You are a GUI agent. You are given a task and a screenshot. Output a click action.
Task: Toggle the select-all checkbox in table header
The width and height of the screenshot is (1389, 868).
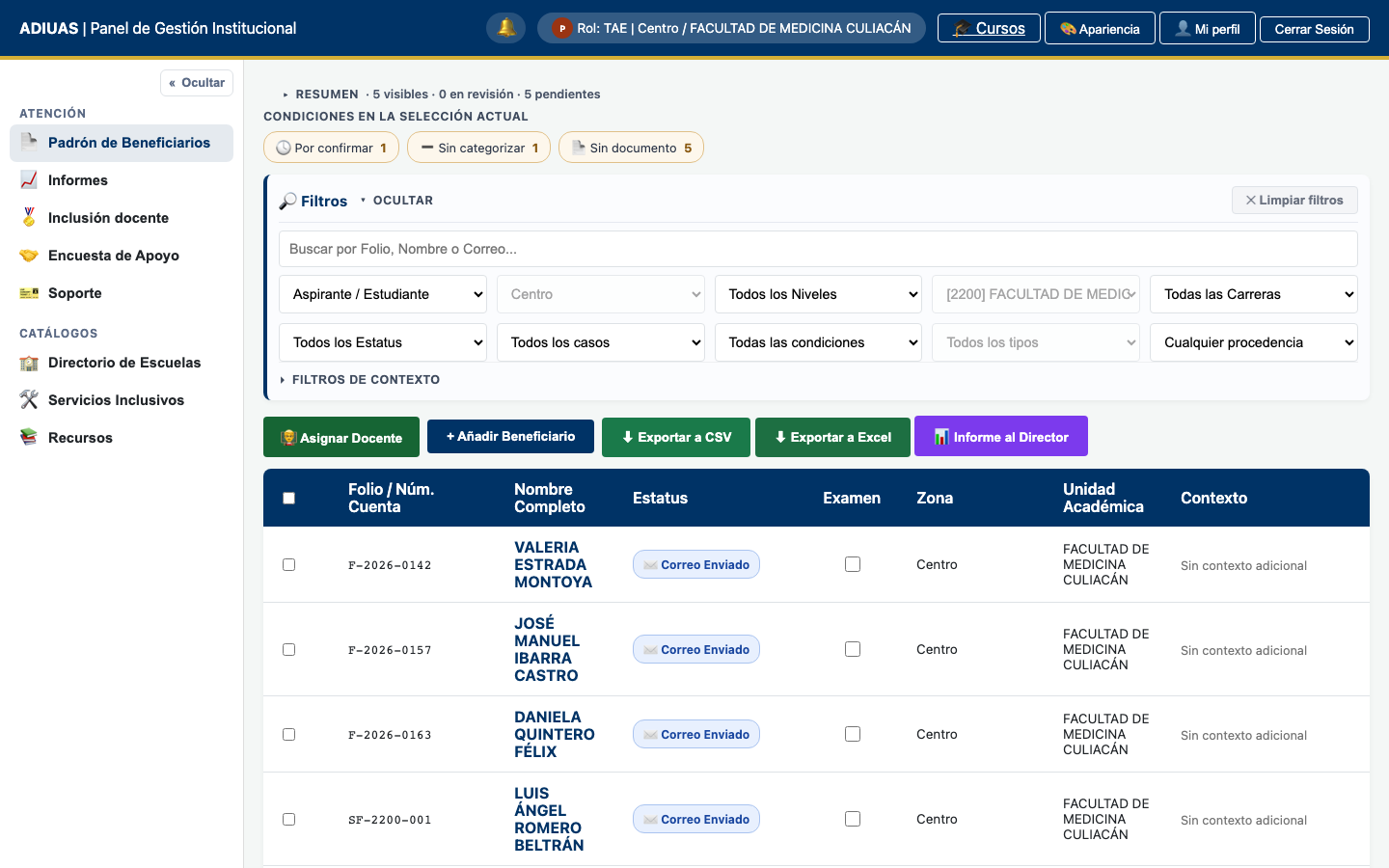(288, 498)
